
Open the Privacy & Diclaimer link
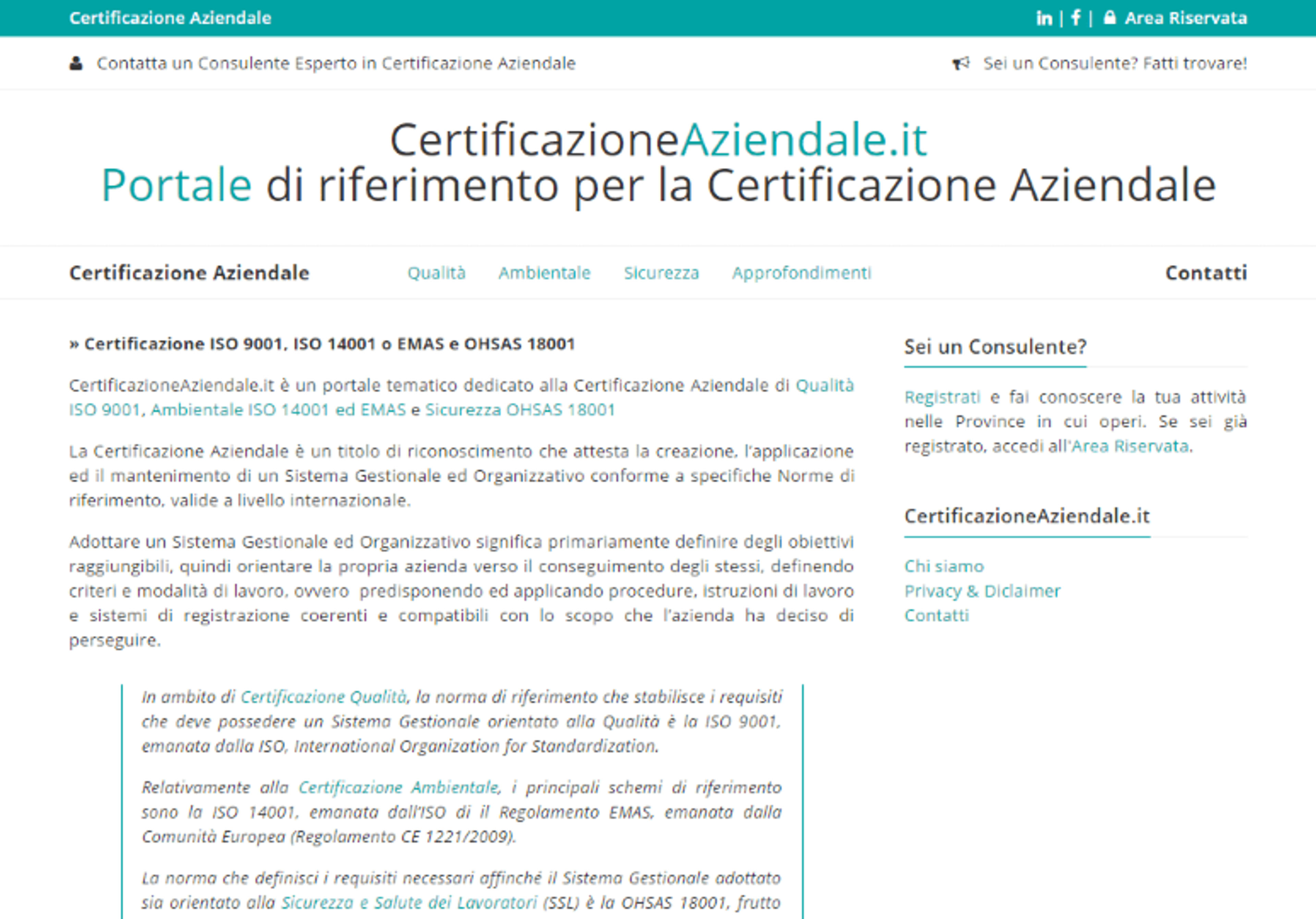pos(983,591)
